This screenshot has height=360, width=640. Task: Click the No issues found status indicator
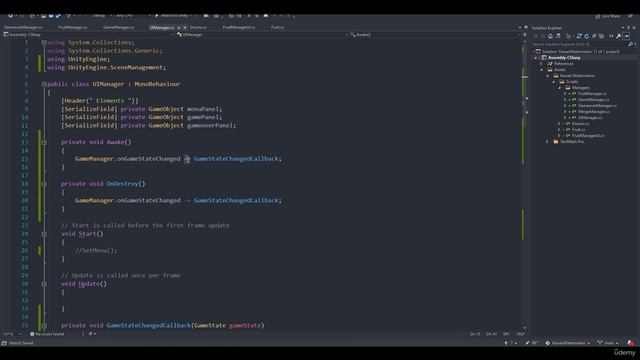pos(47,334)
